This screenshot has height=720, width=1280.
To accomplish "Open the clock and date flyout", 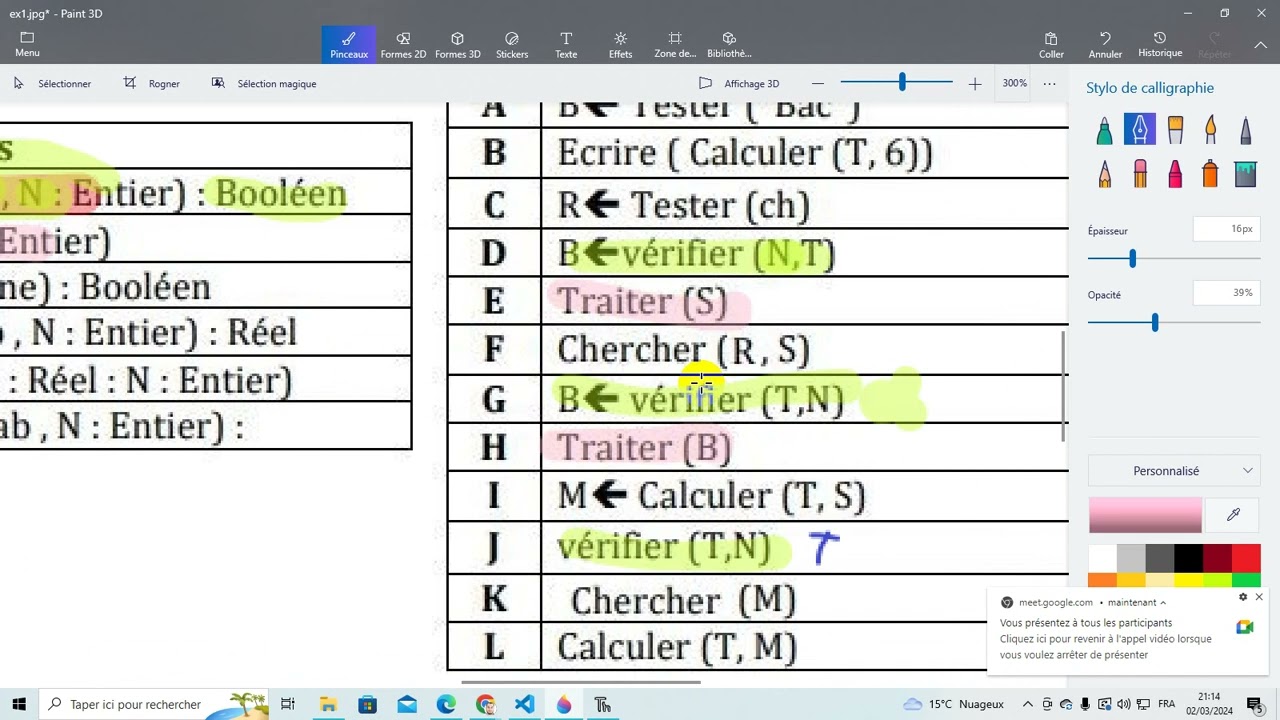I will tap(1209, 704).
